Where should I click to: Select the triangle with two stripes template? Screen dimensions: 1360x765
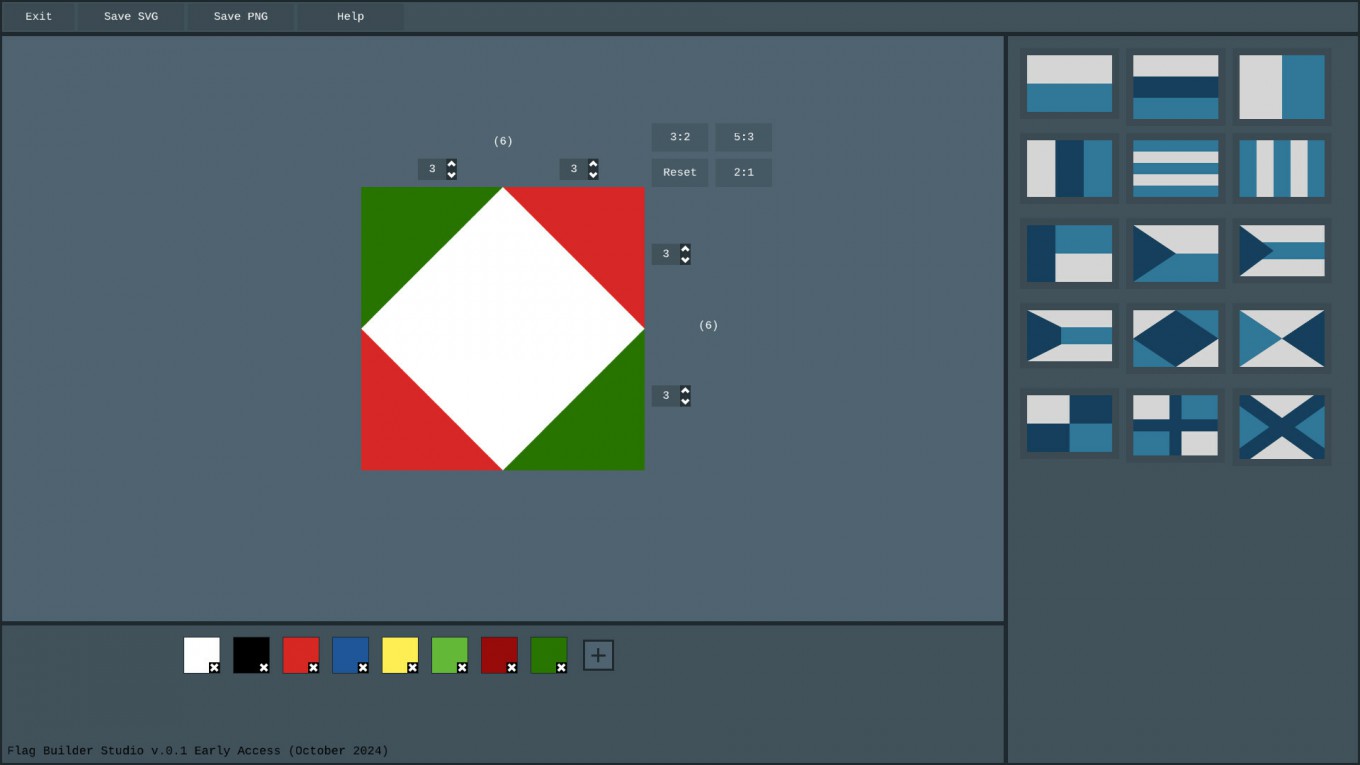(1175, 253)
